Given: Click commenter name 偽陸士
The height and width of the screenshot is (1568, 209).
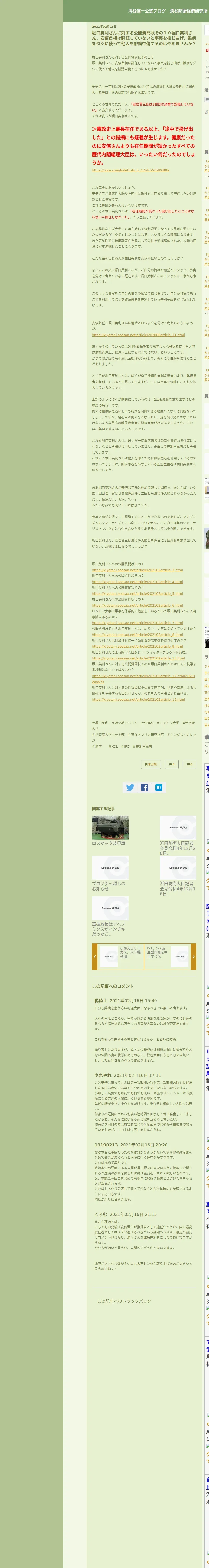Looking at the screenshot, I should (101, 1001).
